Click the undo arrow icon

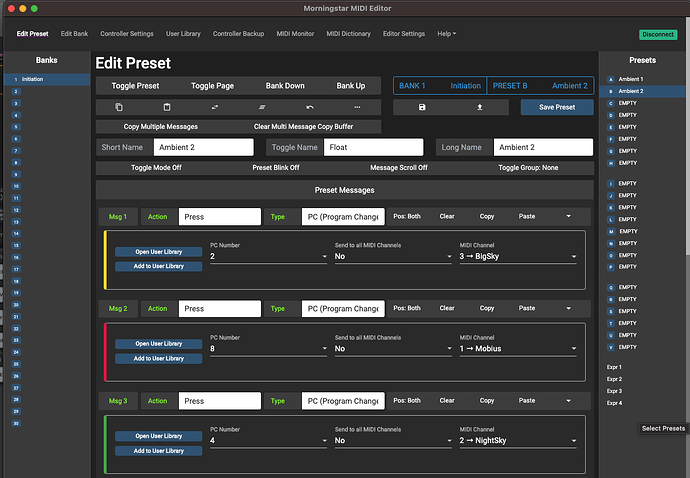[x=310, y=107]
